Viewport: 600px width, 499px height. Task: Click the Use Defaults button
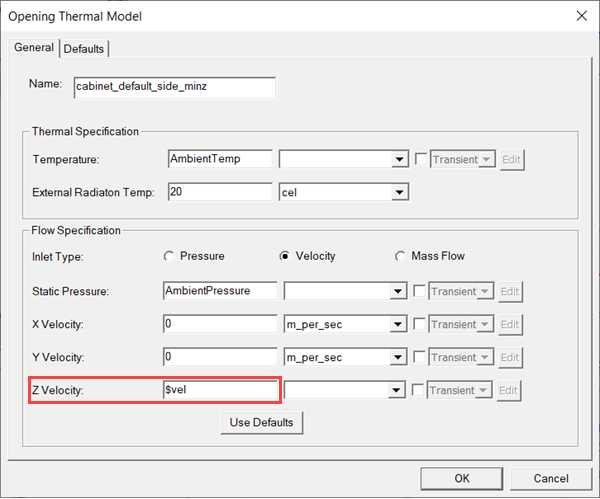[262, 422]
